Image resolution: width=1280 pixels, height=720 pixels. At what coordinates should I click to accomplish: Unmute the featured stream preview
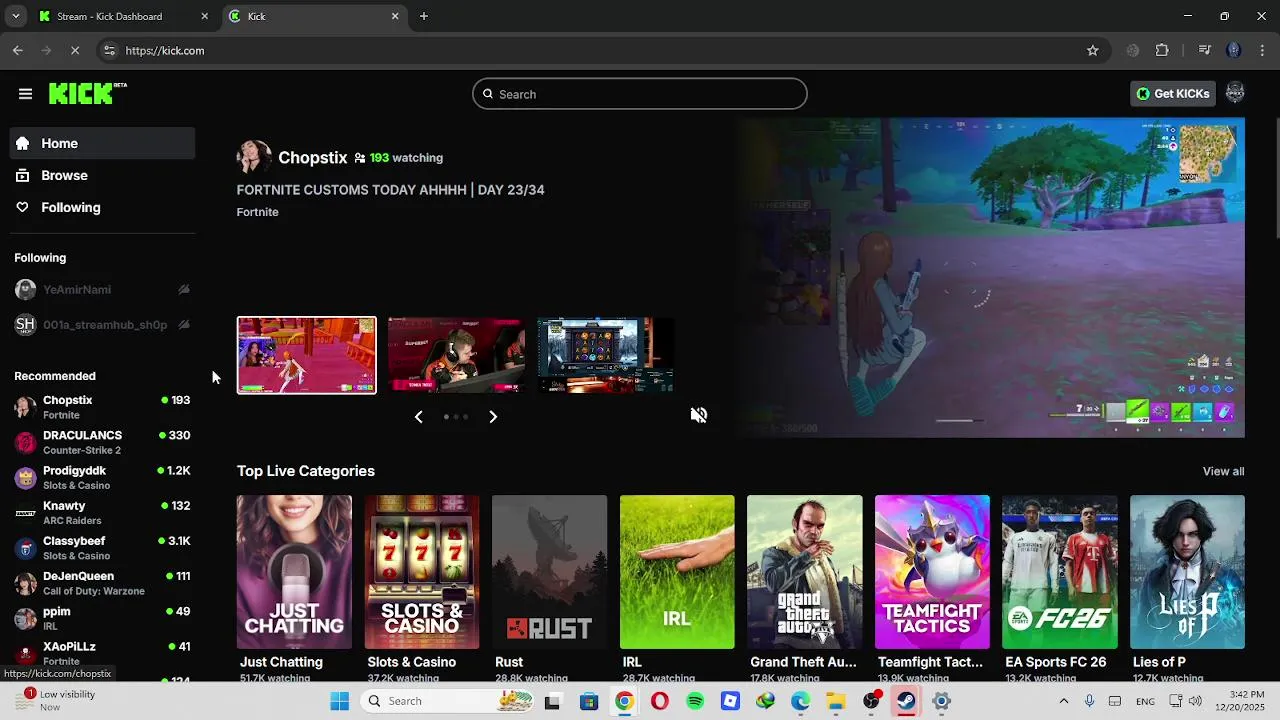click(x=699, y=415)
